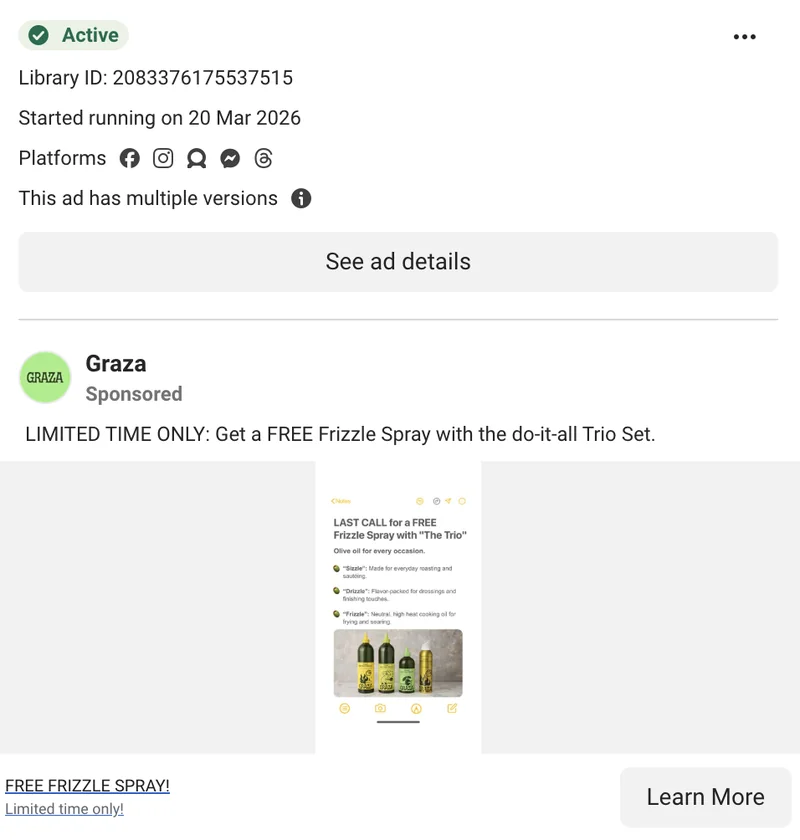Click the Graza circular logo avatar
The image size is (800, 840).
point(44,378)
